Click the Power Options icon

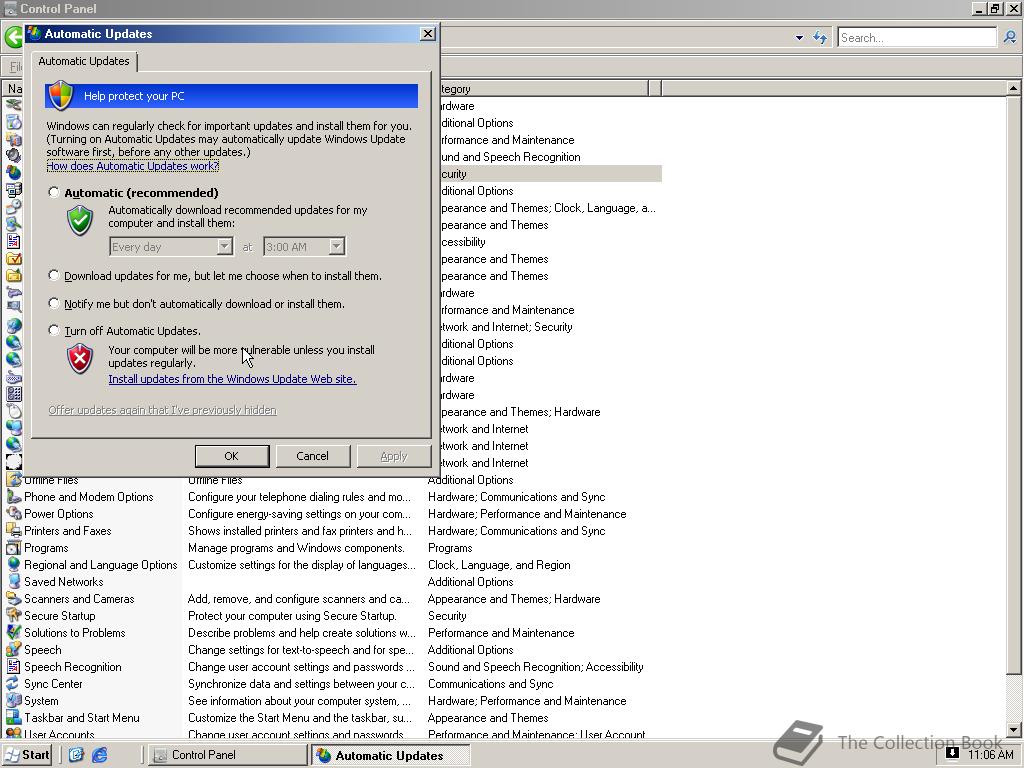(14, 514)
